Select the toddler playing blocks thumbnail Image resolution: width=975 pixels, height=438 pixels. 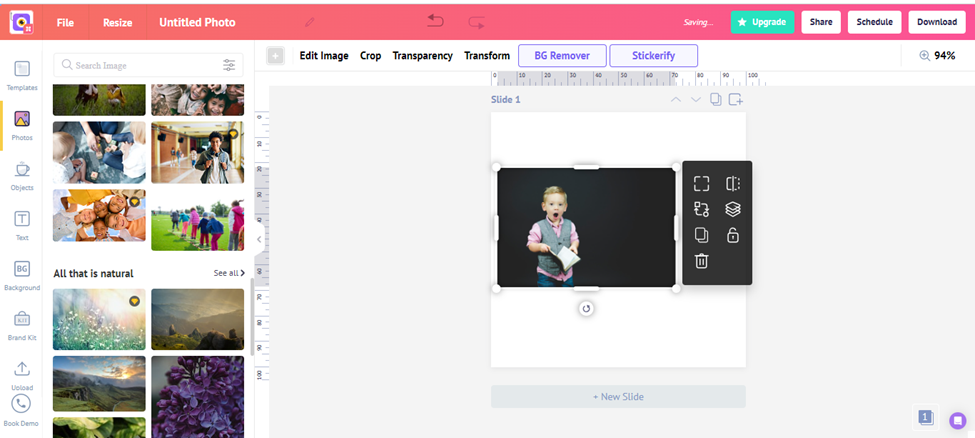(x=99, y=152)
